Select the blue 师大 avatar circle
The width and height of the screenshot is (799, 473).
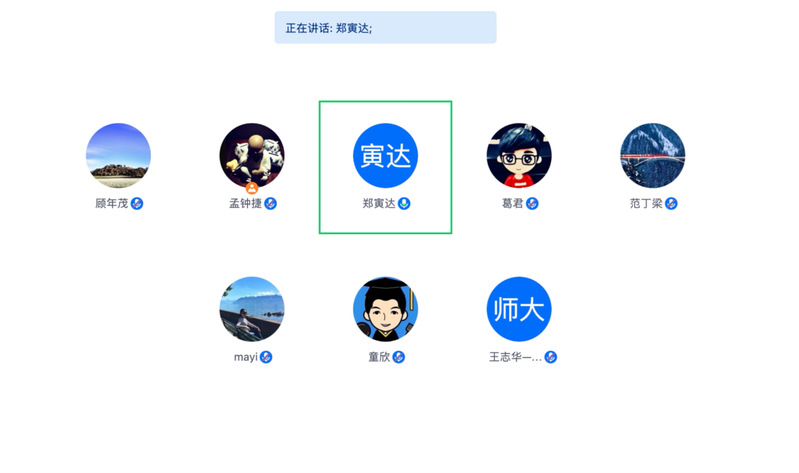point(519,309)
